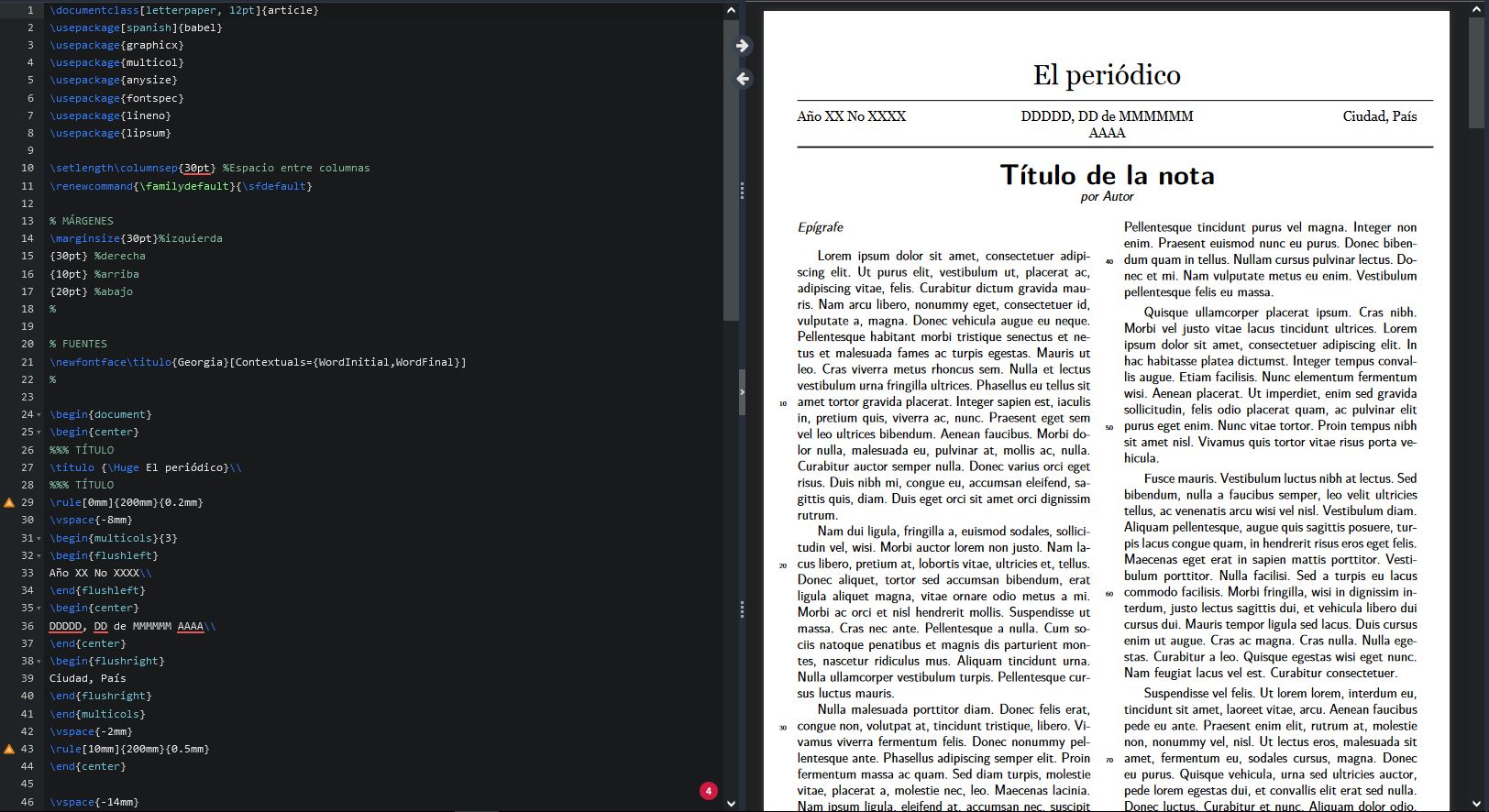Click line number 21 in the gutter
The width and height of the screenshot is (1489, 812).
[x=28, y=362]
